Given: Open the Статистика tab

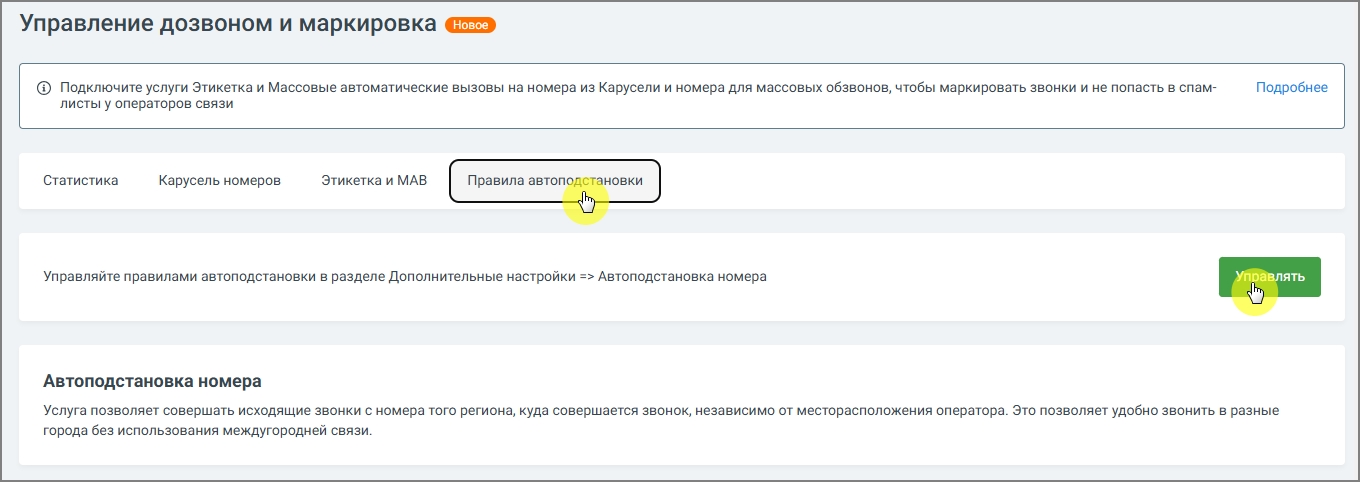Looking at the screenshot, I should click(x=81, y=181).
